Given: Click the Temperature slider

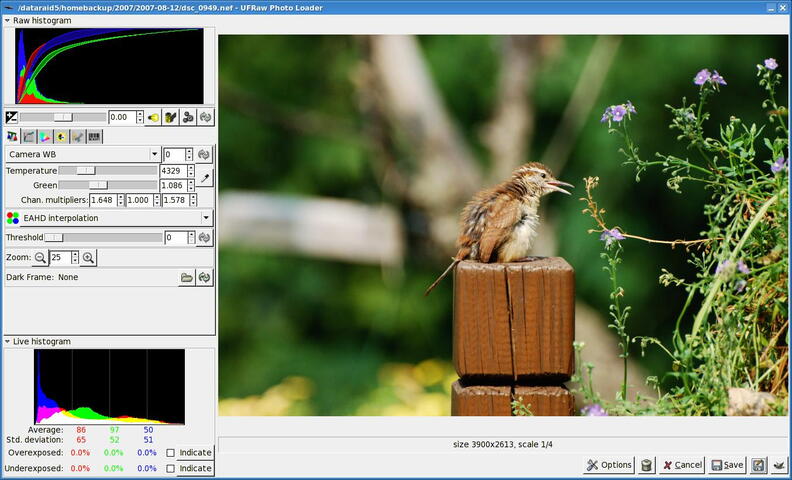Looking at the screenshot, I should (x=108, y=171).
